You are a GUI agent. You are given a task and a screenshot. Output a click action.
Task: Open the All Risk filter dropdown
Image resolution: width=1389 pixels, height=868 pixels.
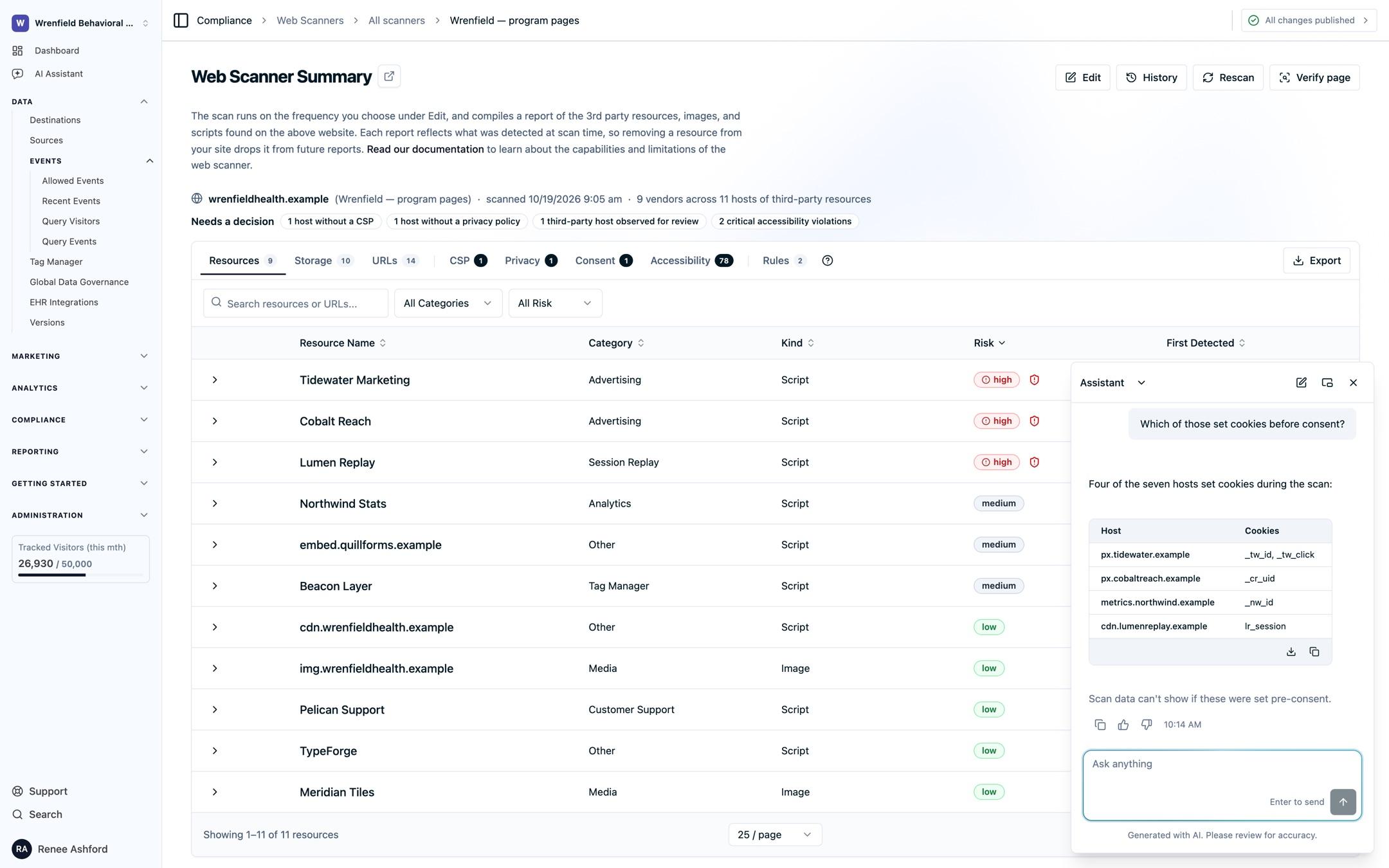(x=555, y=303)
